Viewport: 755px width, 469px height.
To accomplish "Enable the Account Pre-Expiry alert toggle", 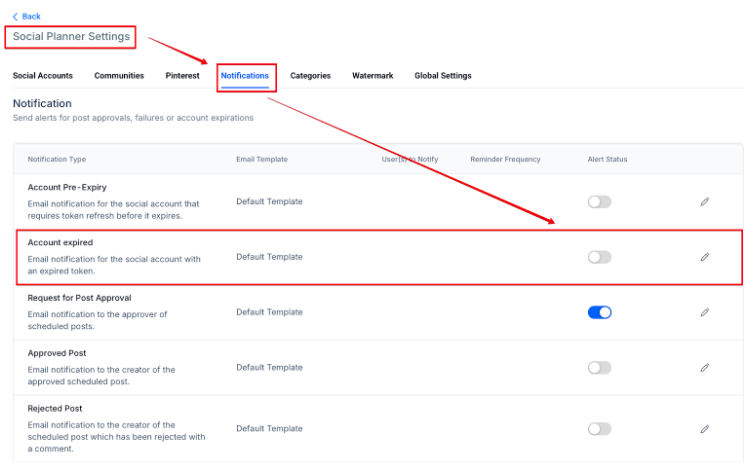I will (x=599, y=202).
